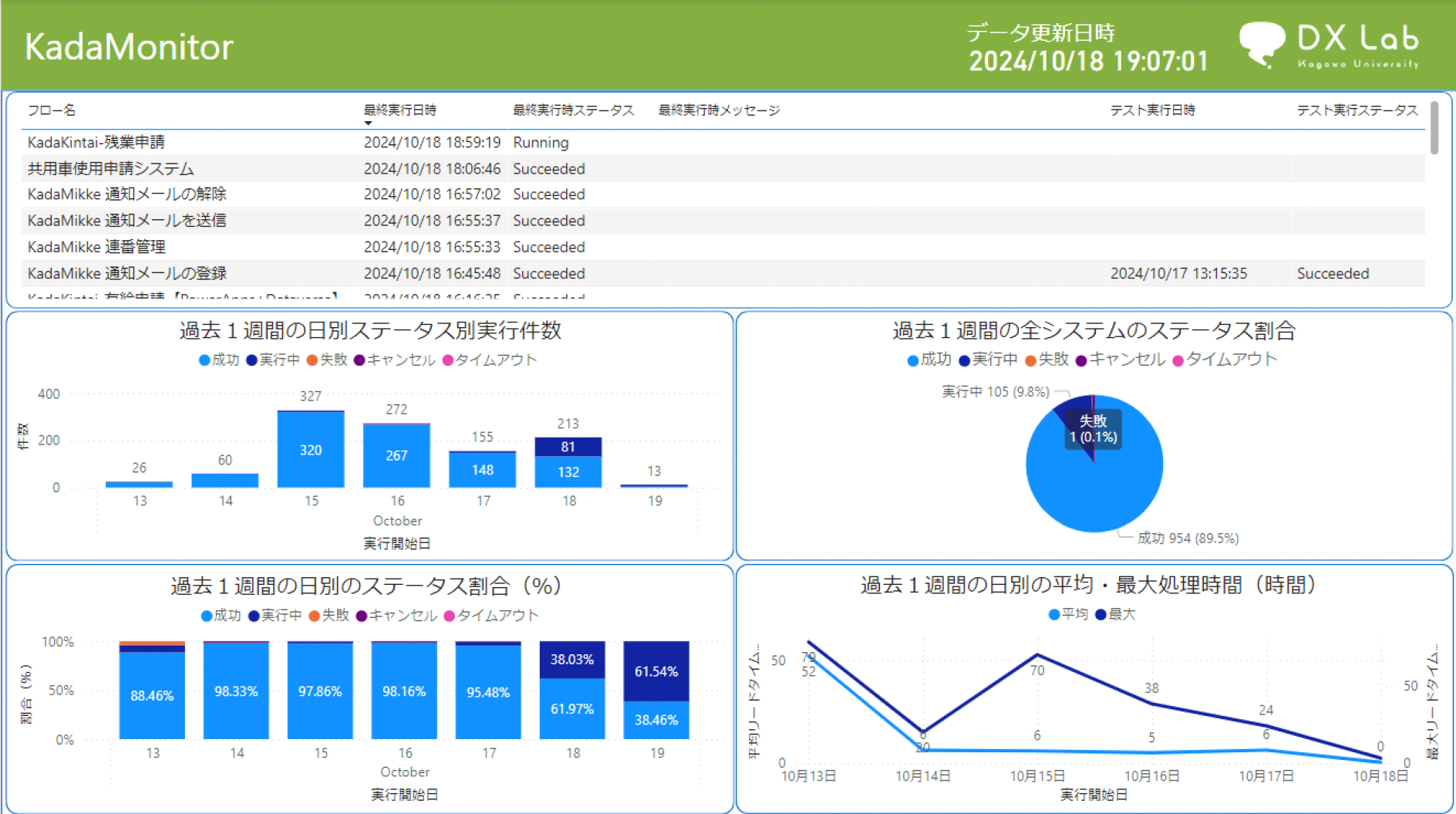Click 実行中 legend marker in 日別ステータス別実行件数 chart

(251, 360)
